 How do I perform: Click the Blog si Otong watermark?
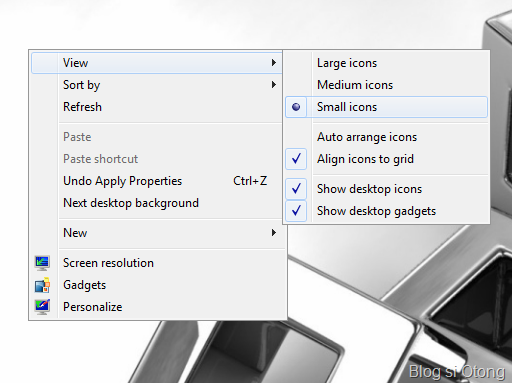coord(457,372)
